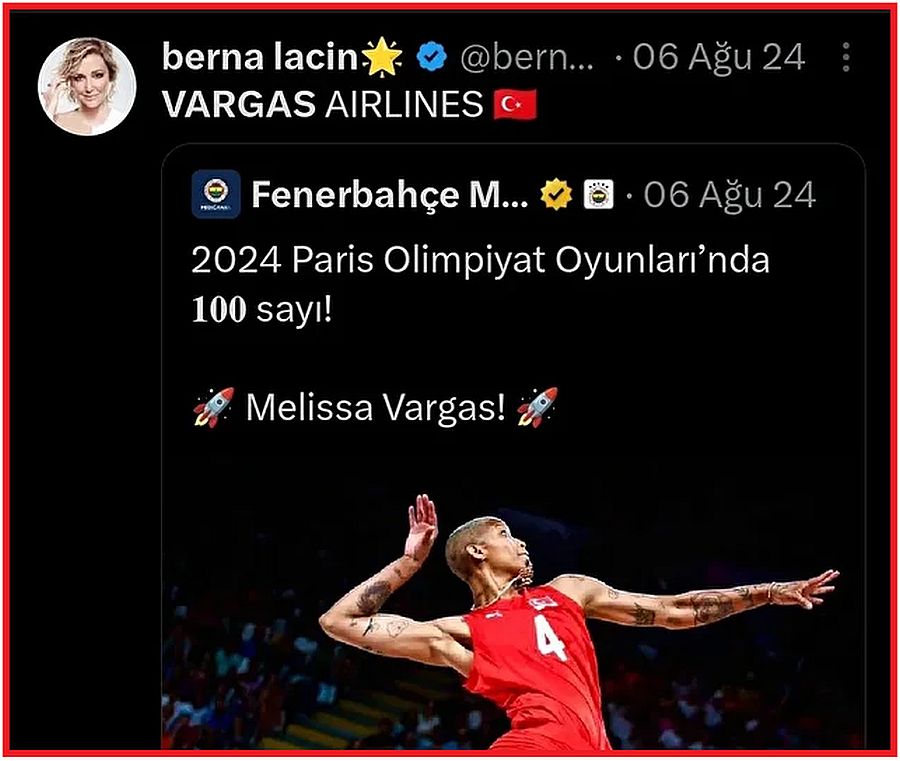The image size is (900, 761).
Task: Open the truncated @bern... handle
Action: [526, 57]
